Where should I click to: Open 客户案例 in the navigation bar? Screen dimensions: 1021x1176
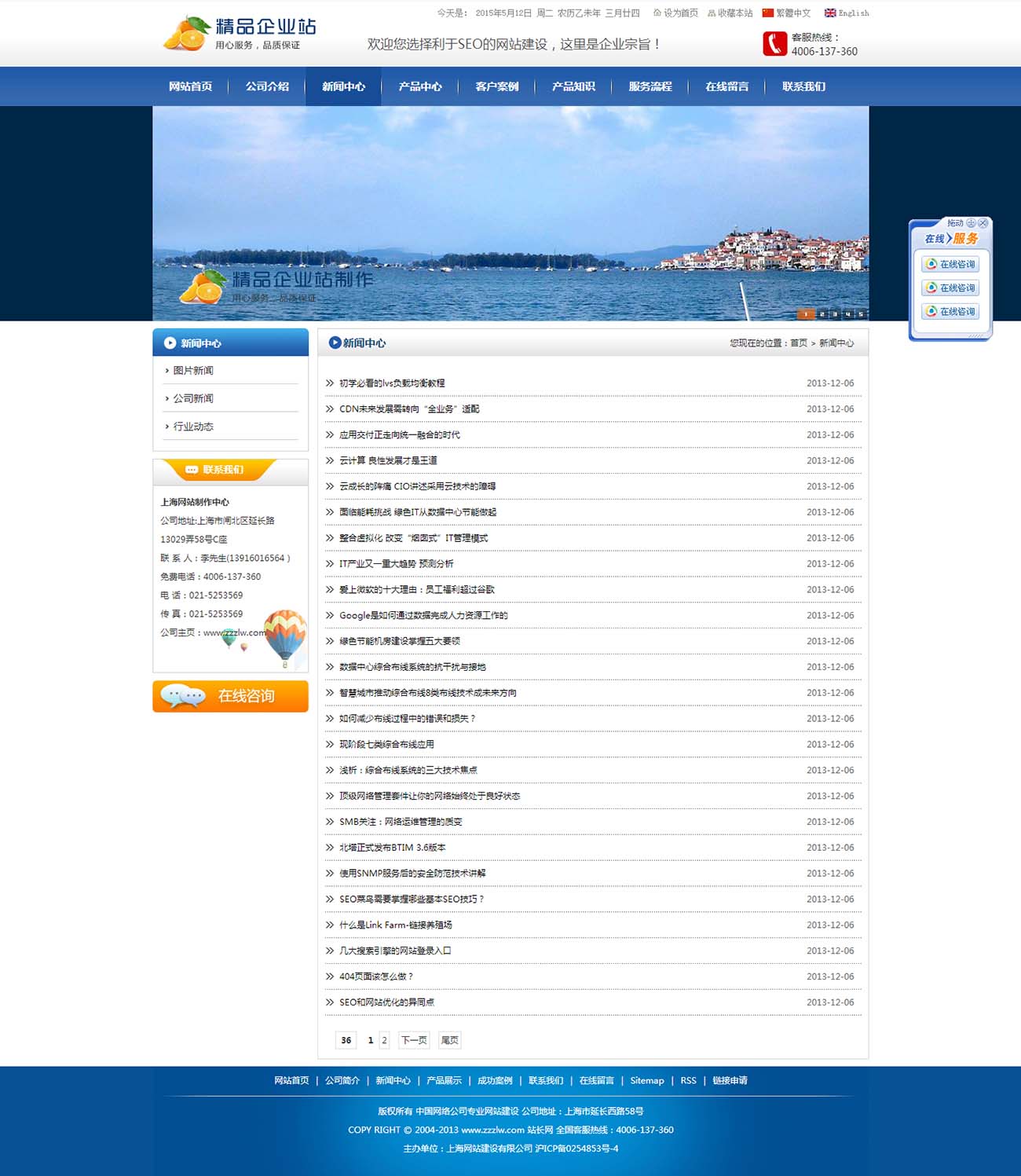[496, 86]
